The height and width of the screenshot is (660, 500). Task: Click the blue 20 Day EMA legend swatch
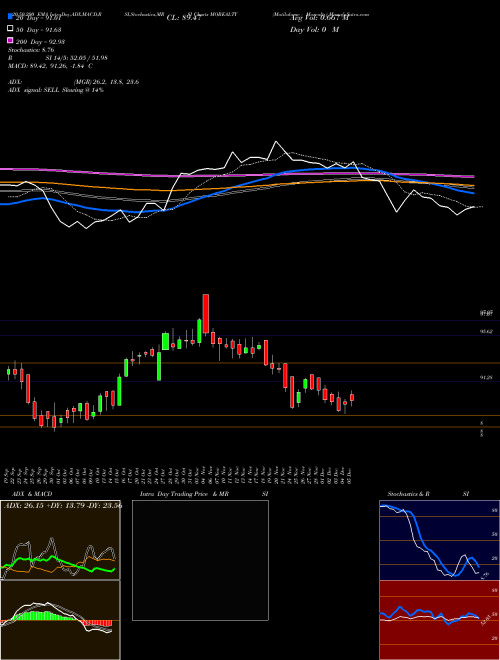point(11,17)
